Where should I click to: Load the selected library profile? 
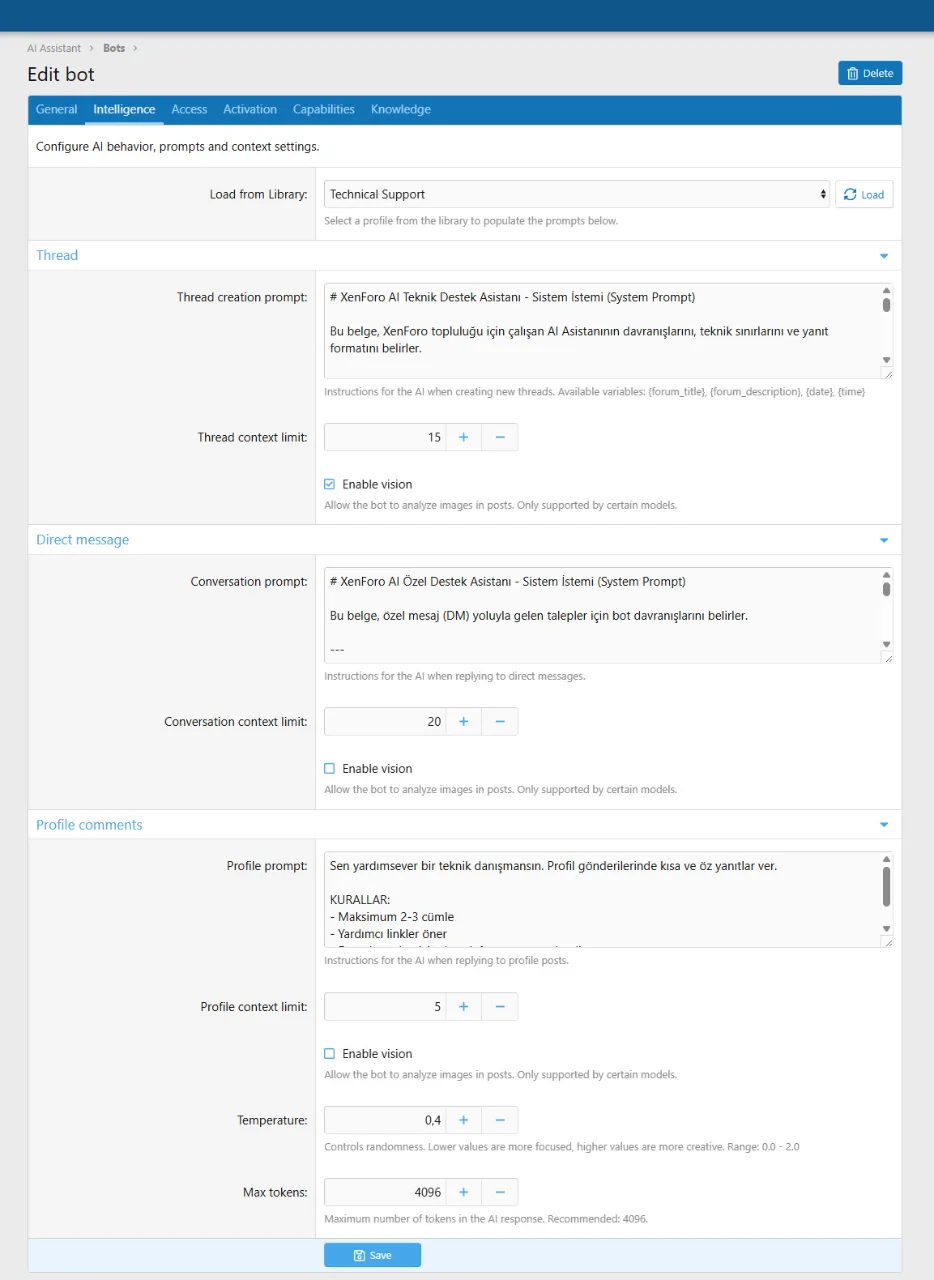(x=864, y=194)
